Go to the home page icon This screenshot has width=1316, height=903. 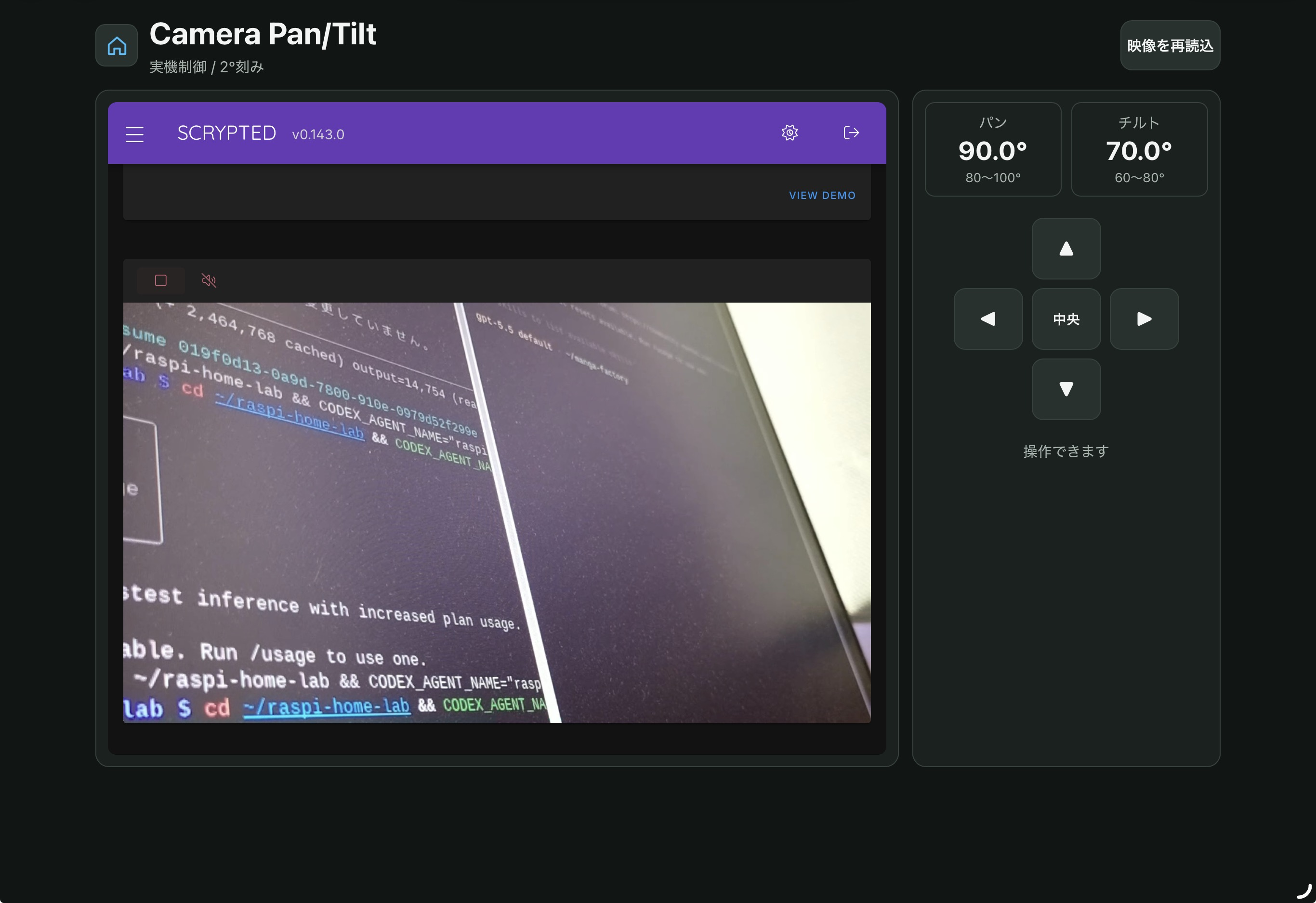[x=117, y=45]
